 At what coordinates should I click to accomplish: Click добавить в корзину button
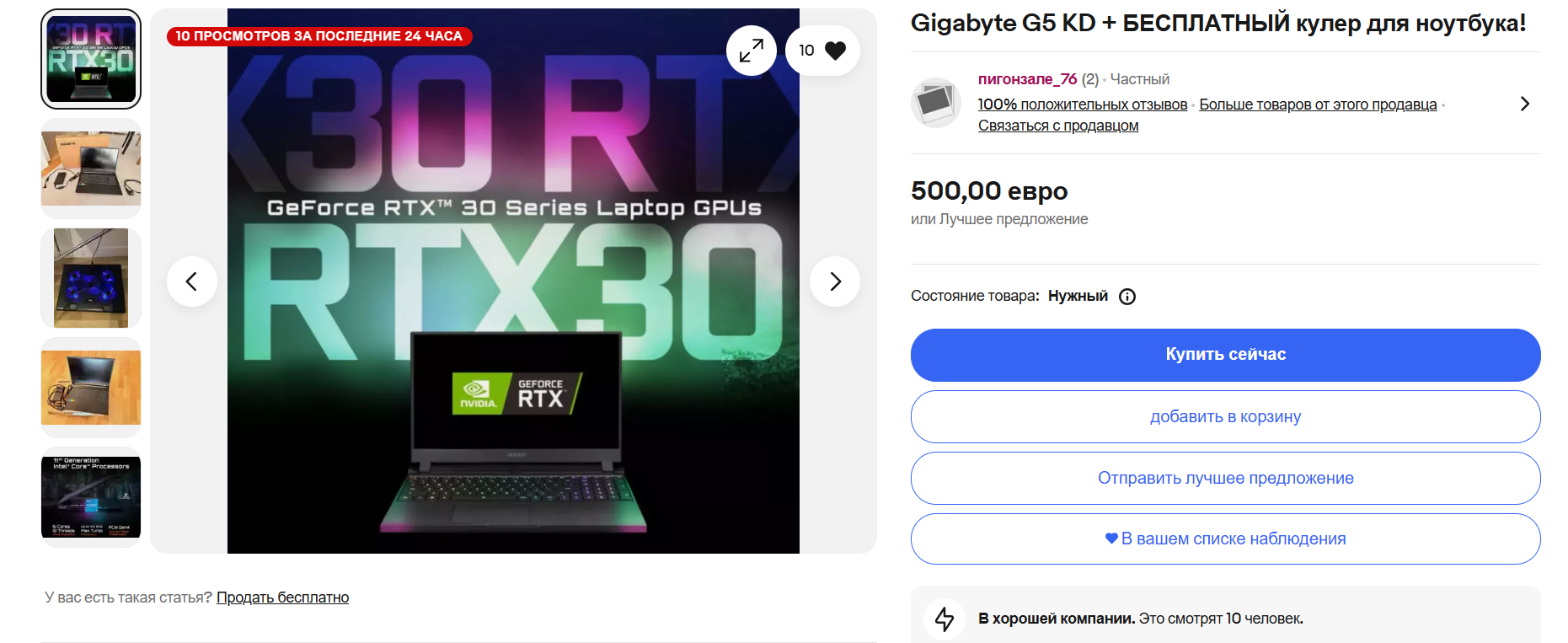point(1226,416)
